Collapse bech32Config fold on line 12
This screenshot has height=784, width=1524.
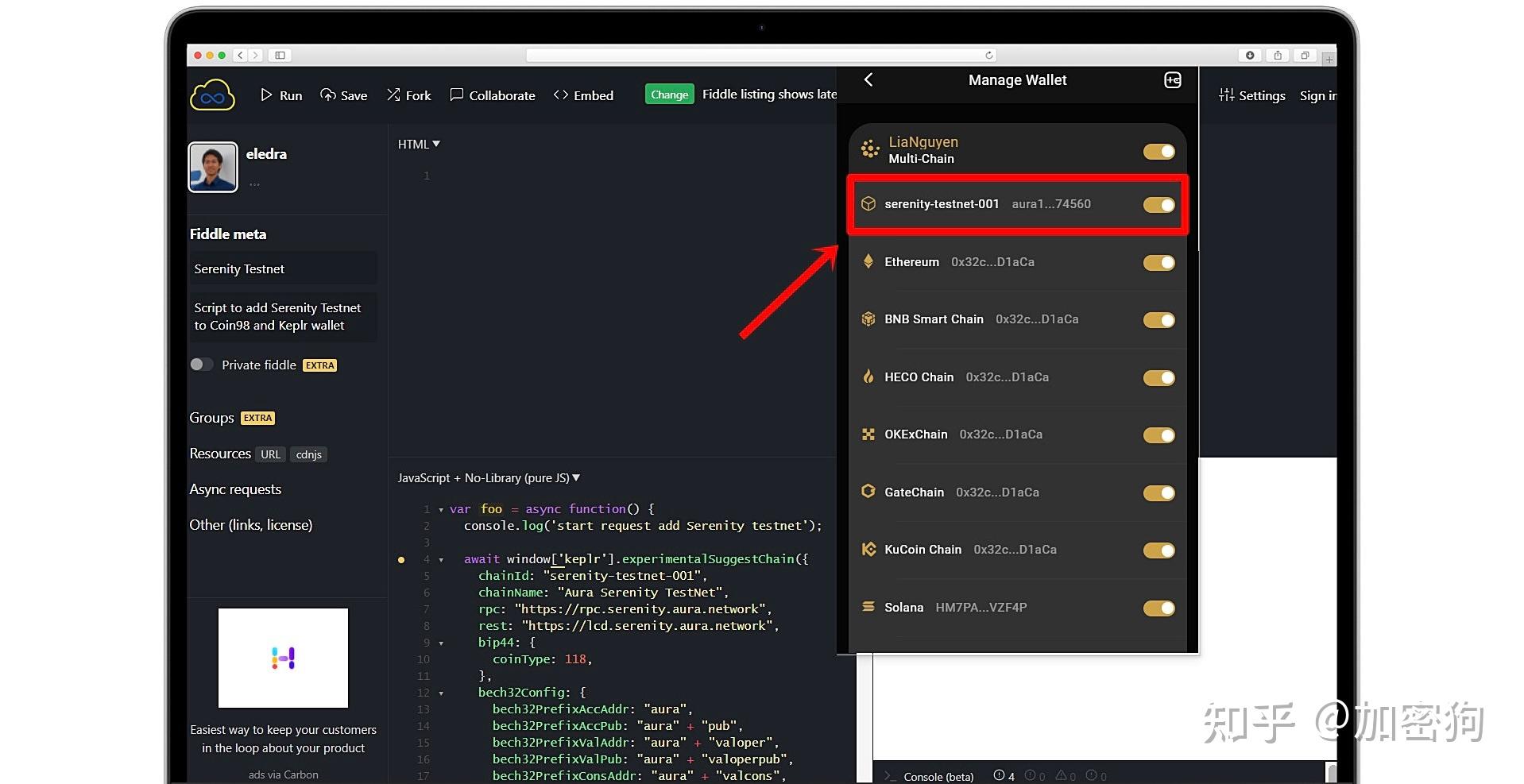[x=441, y=693]
